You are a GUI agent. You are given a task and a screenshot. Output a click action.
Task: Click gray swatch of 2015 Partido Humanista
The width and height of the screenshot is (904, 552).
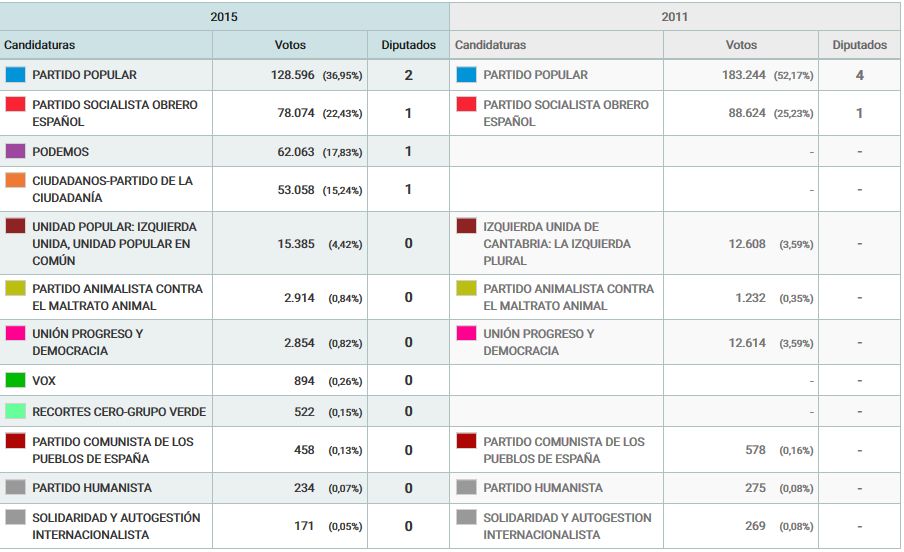16,487
